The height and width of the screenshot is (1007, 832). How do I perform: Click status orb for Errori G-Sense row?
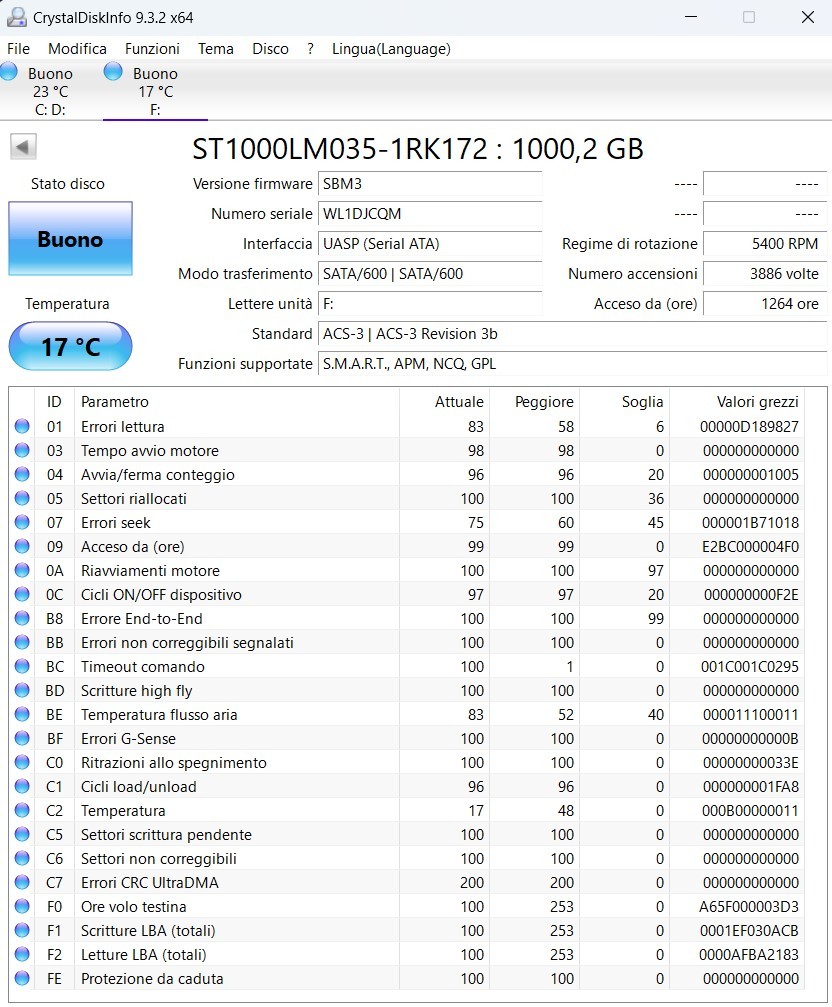point(22,738)
